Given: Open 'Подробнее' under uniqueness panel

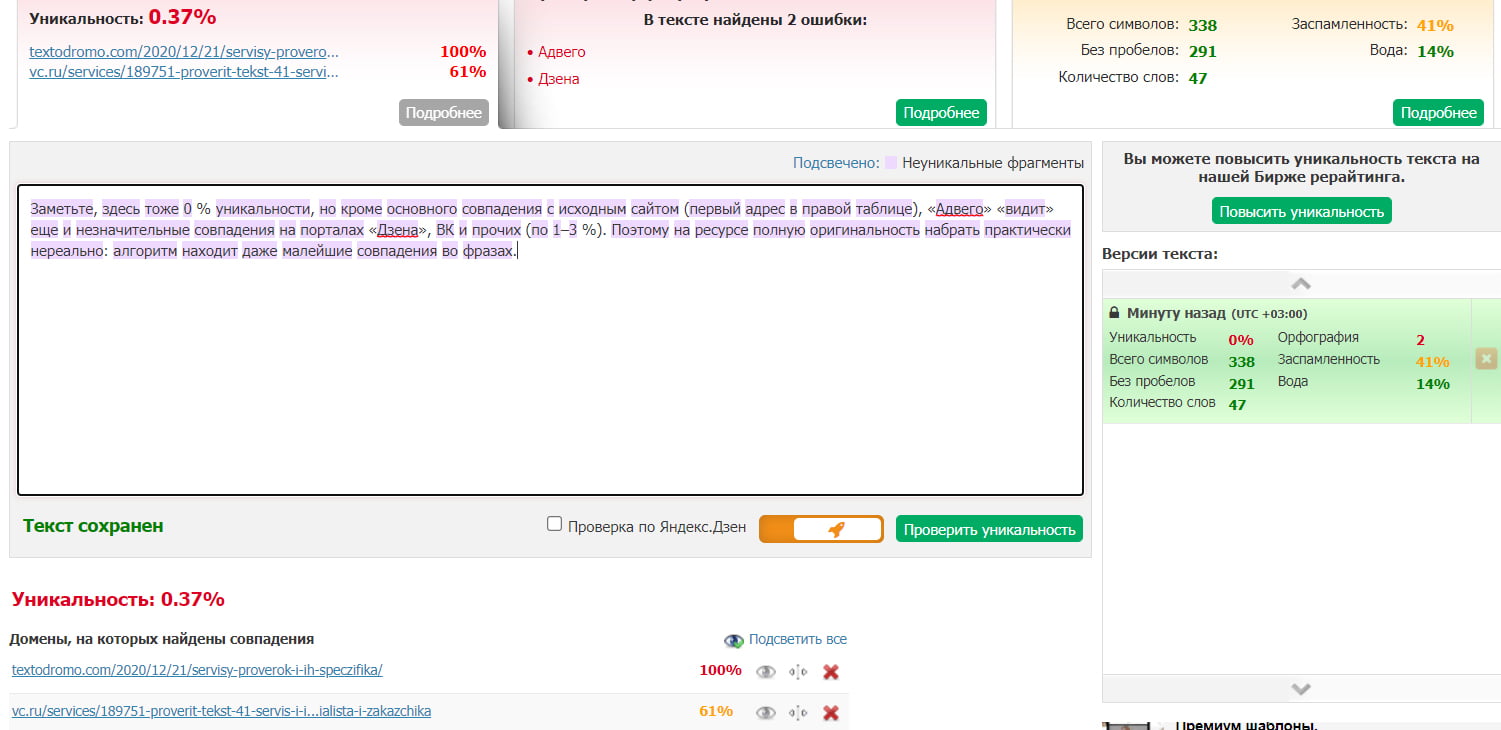Looking at the screenshot, I should coord(444,113).
